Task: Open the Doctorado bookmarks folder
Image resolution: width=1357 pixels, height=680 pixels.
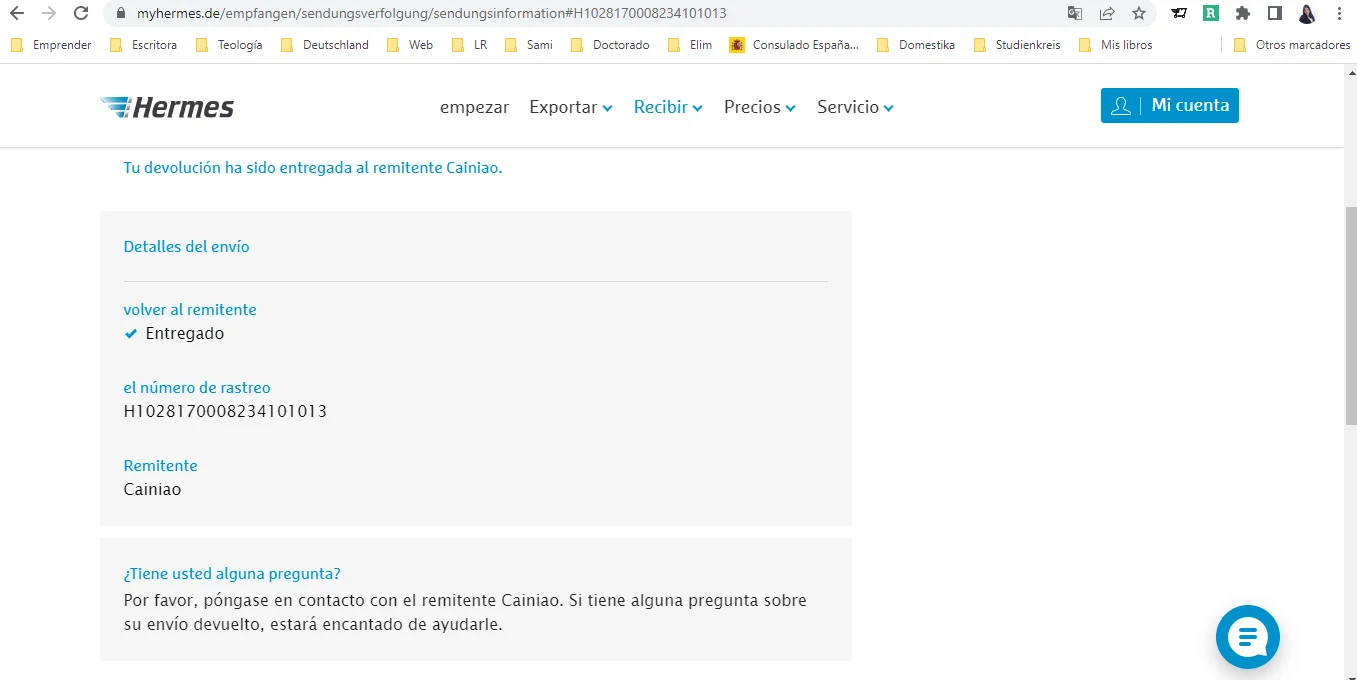Action: pos(610,45)
